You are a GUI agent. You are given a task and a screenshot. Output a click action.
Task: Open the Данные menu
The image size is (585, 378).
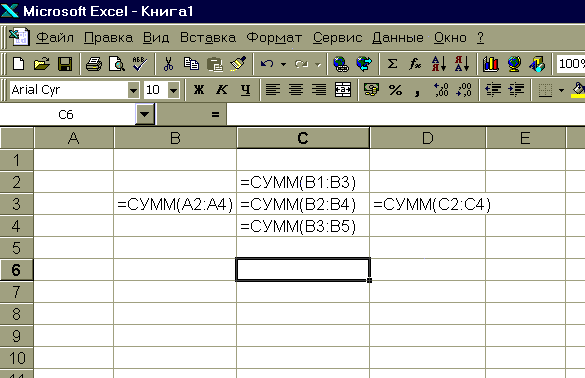click(398, 37)
